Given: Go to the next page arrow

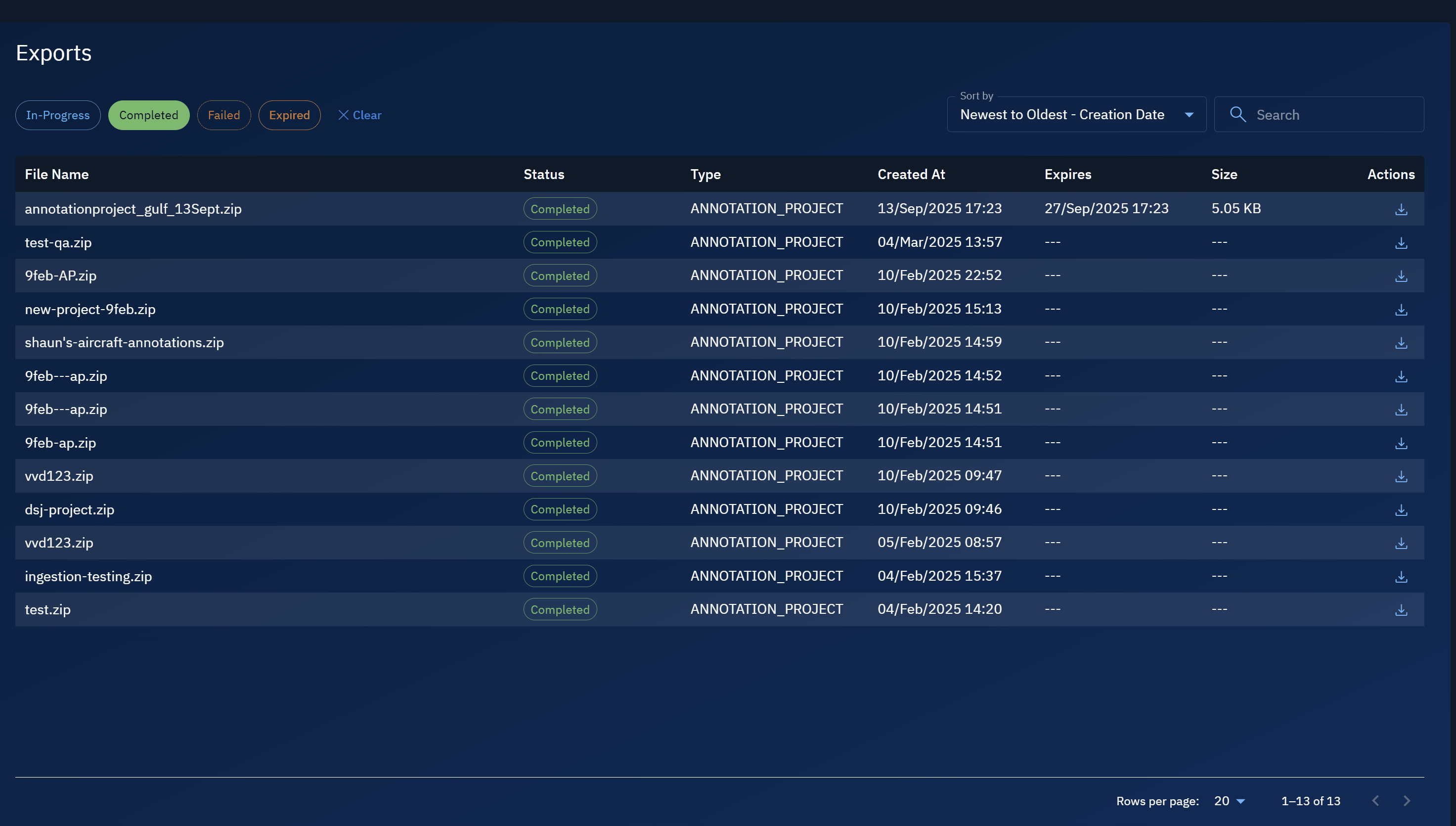Looking at the screenshot, I should click(x=1407, y=801).
